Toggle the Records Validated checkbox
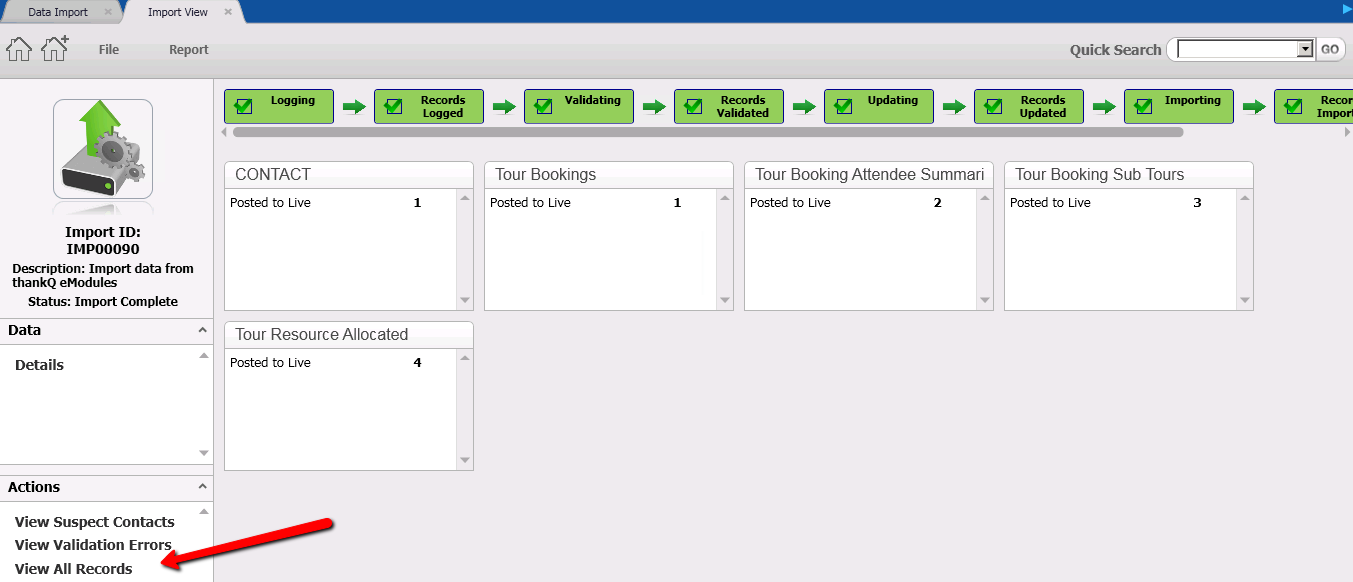This screenshot has height=582, width=1353. coord(693,106)
